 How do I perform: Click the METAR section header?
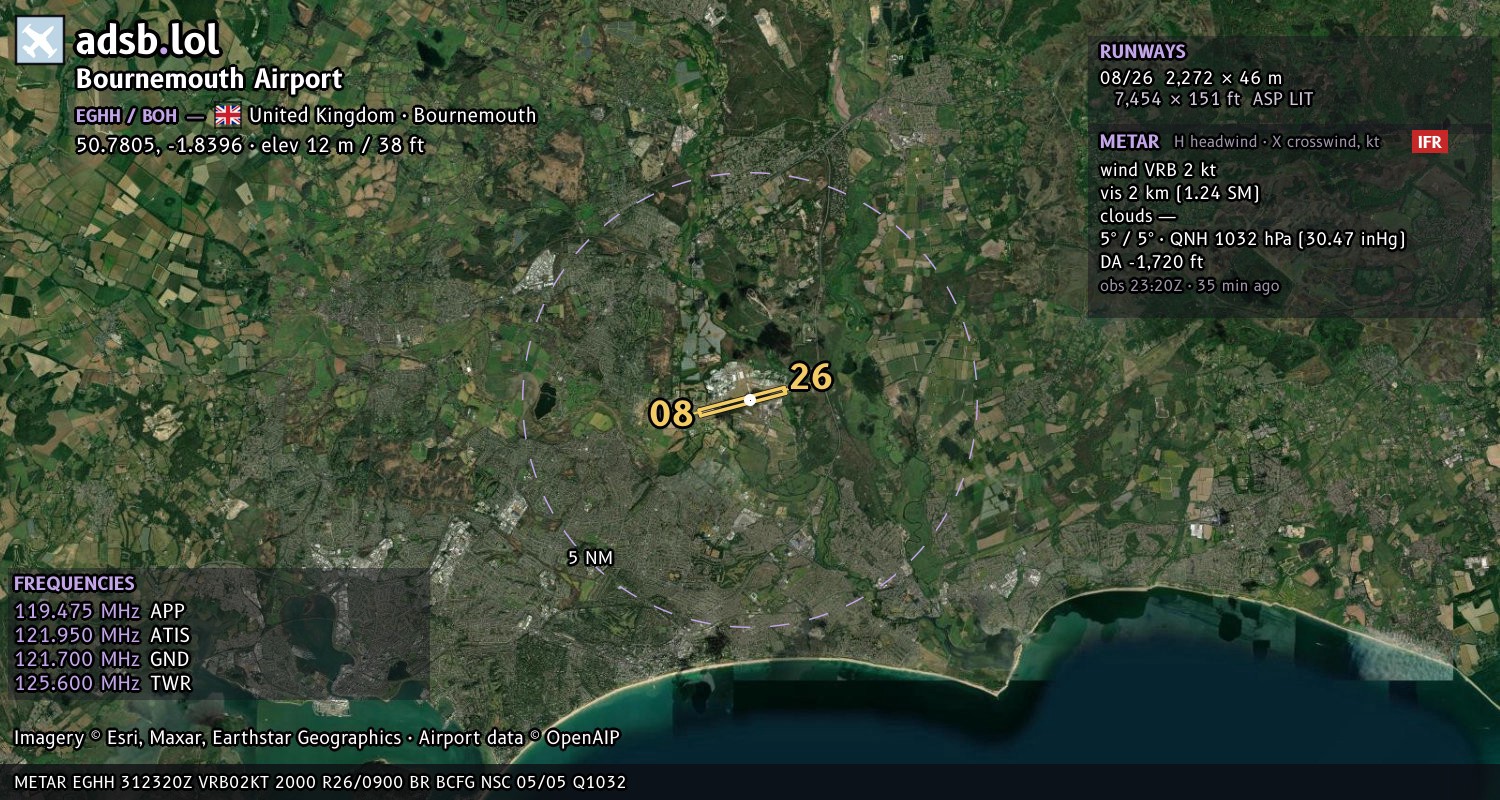[x=1129, y=142]
